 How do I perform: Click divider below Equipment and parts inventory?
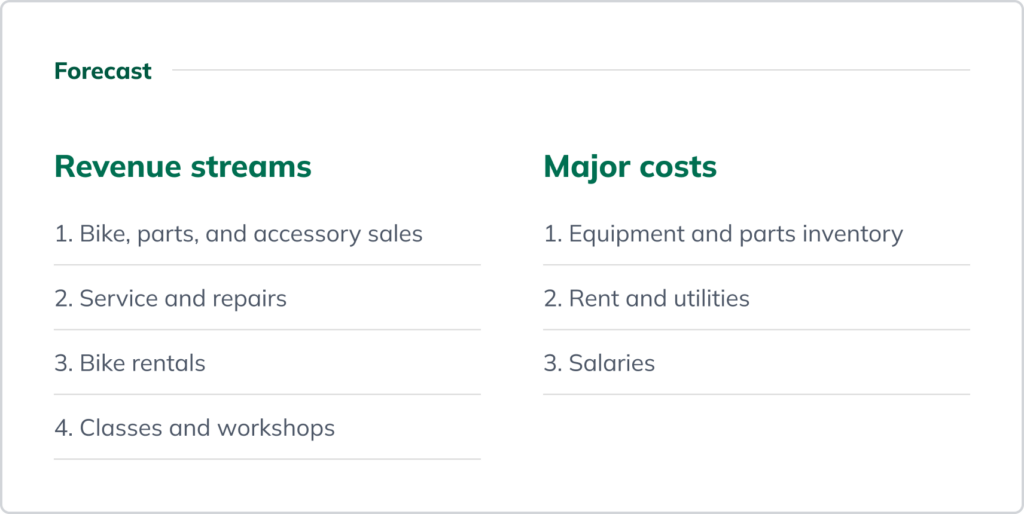[756, 265]
